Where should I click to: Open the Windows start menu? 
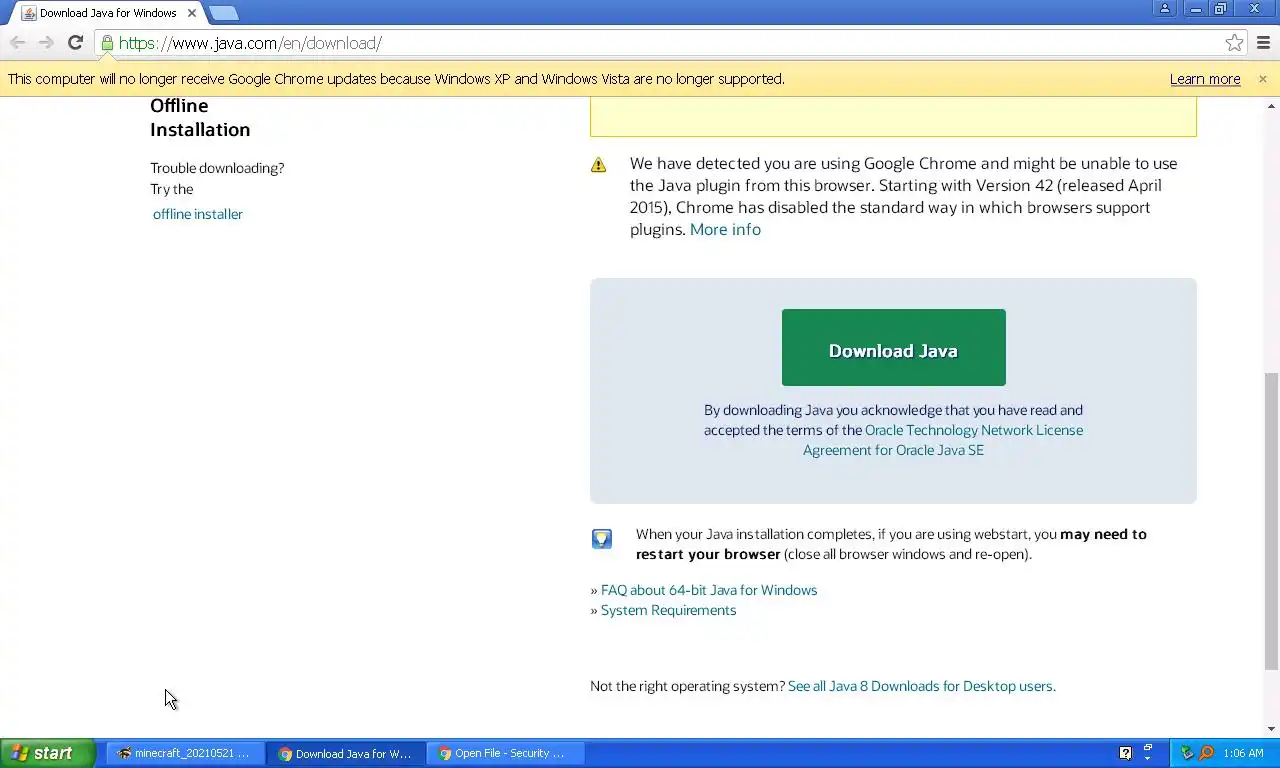(x=47, y=753)
